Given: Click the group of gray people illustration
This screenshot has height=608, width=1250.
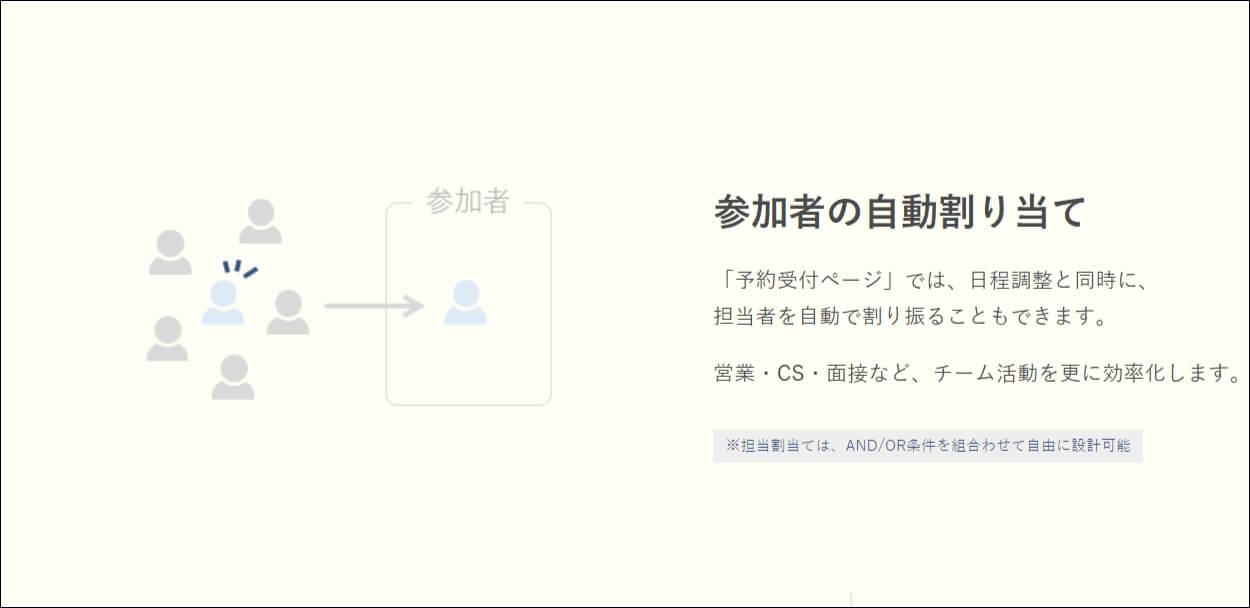Looking at the screenshot, I should (x=228, y=300).
